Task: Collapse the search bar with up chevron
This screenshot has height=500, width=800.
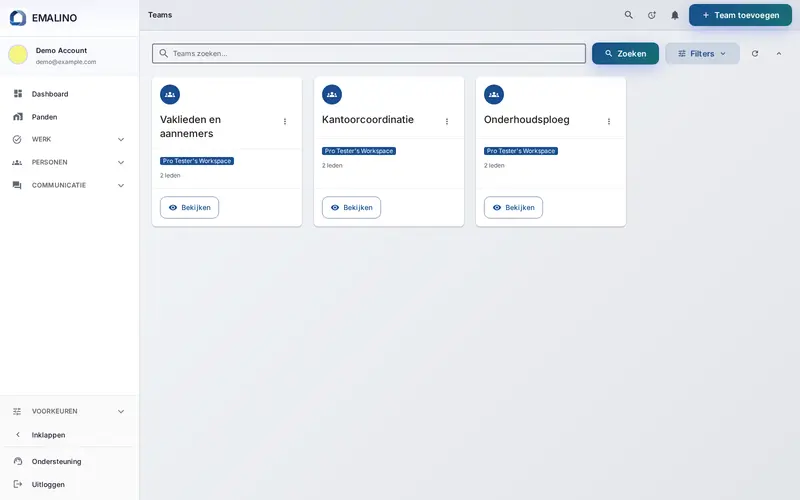Action: coord(779,54)
